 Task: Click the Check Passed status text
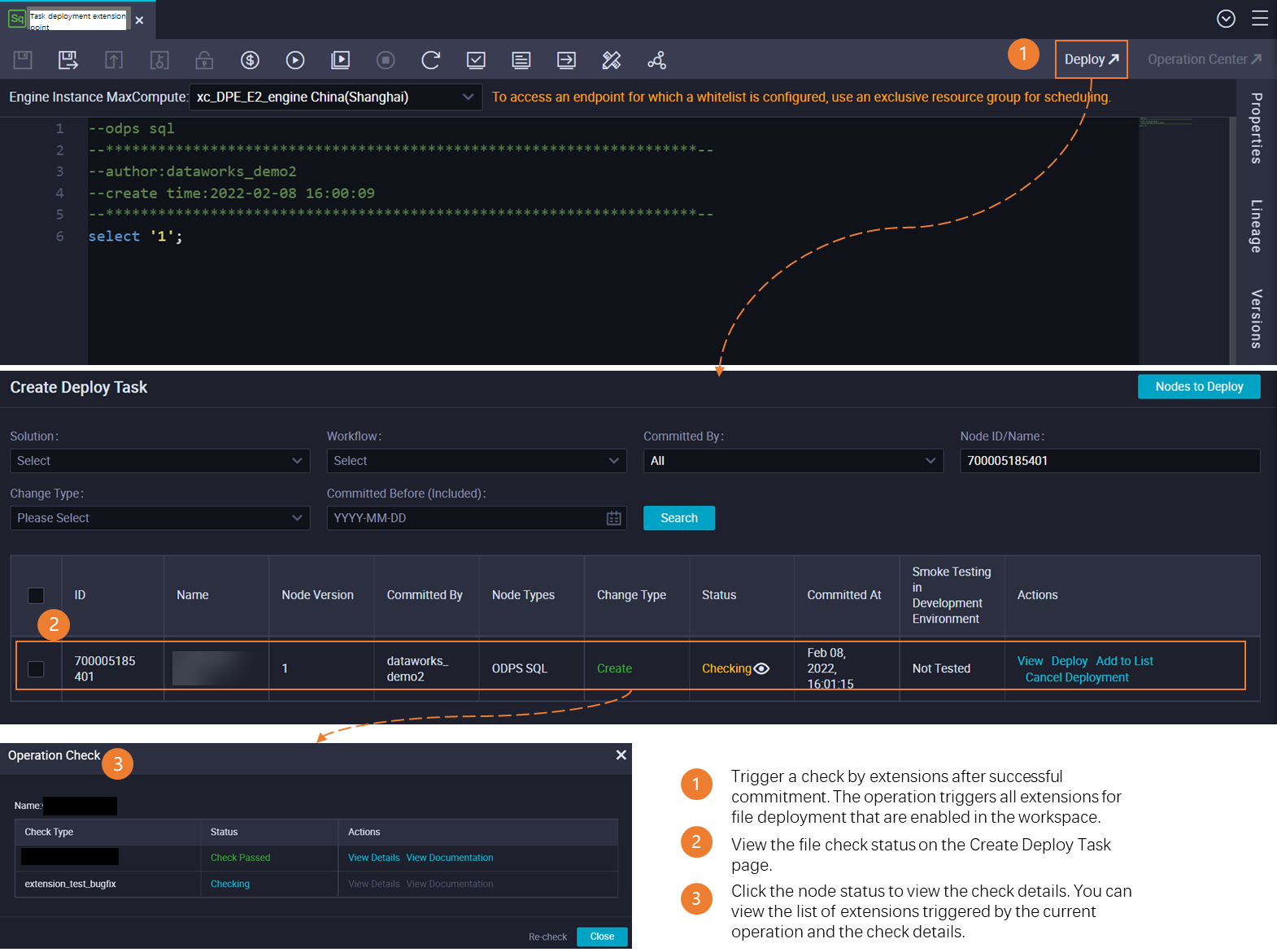pos(240,858)
